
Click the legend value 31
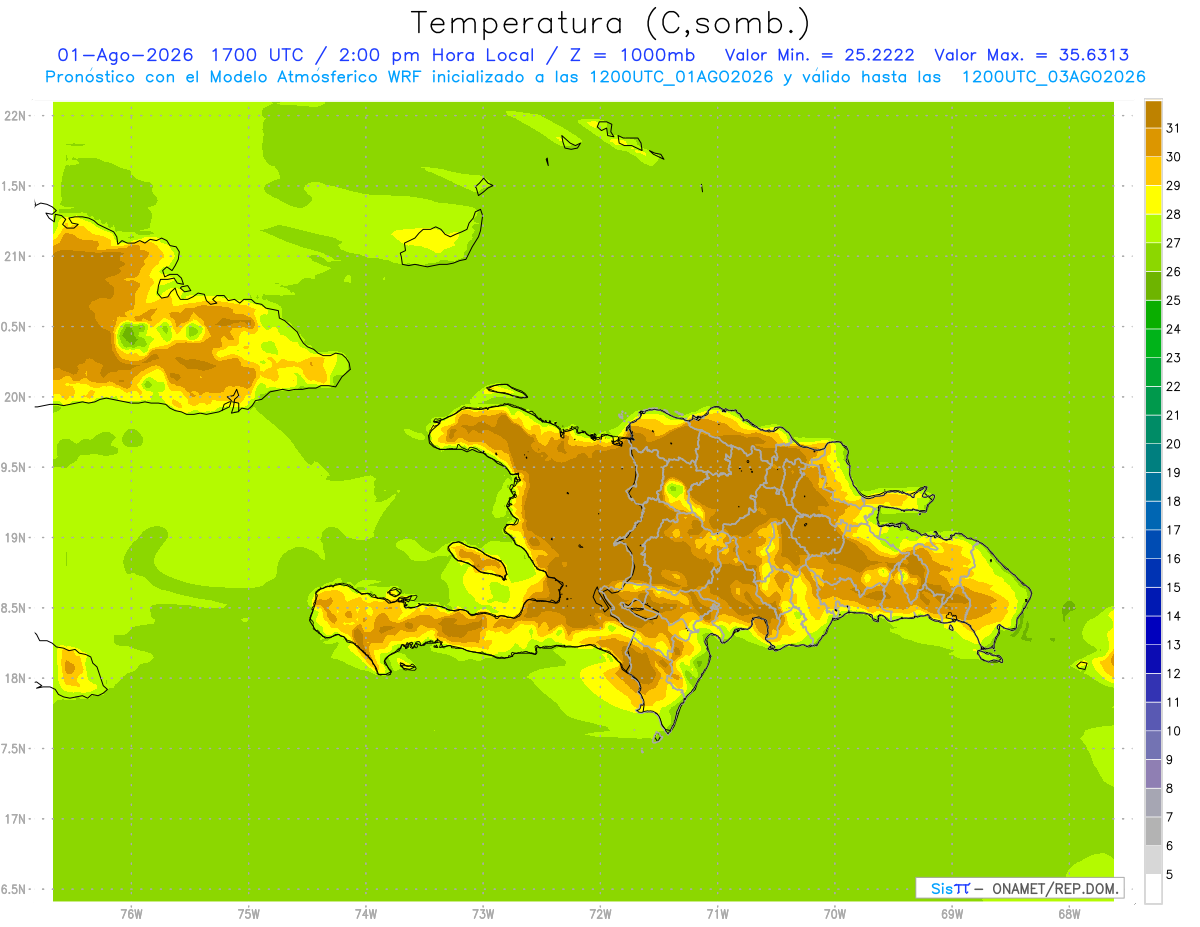click(1174, 128)
